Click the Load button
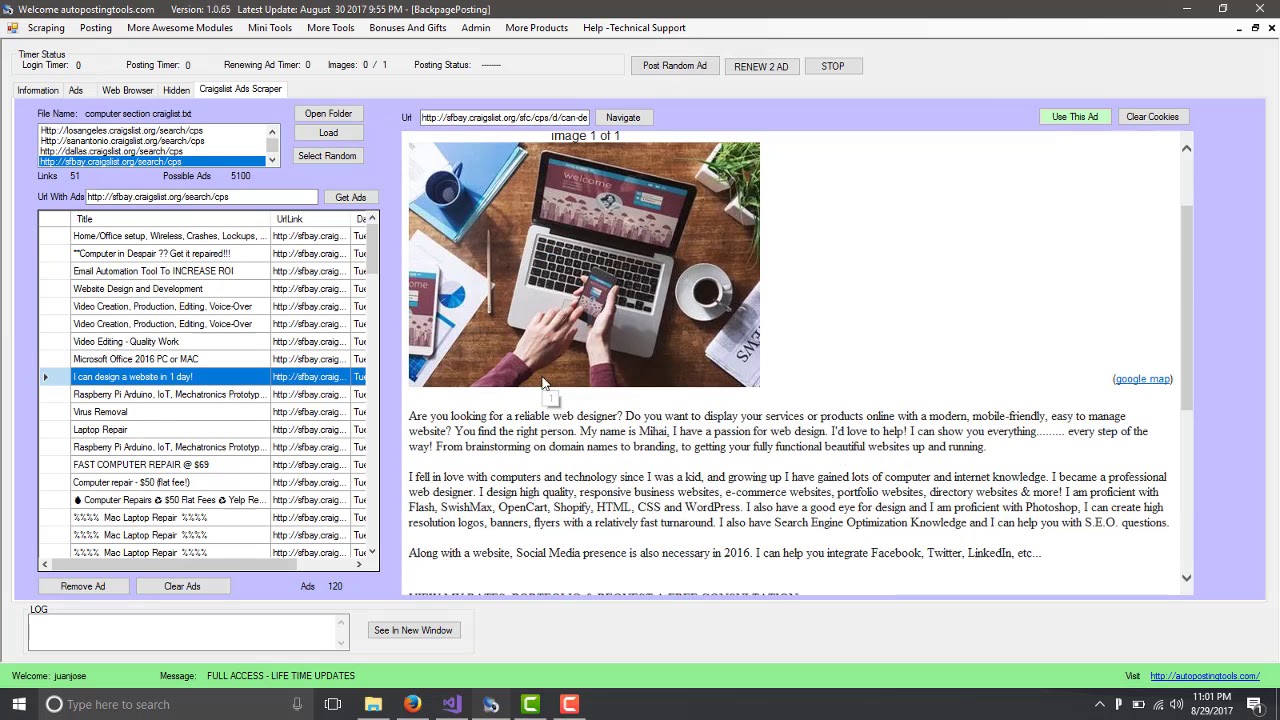Image resolution: width=1280 pixels, height=720 pixels. [x=328, y=133]
